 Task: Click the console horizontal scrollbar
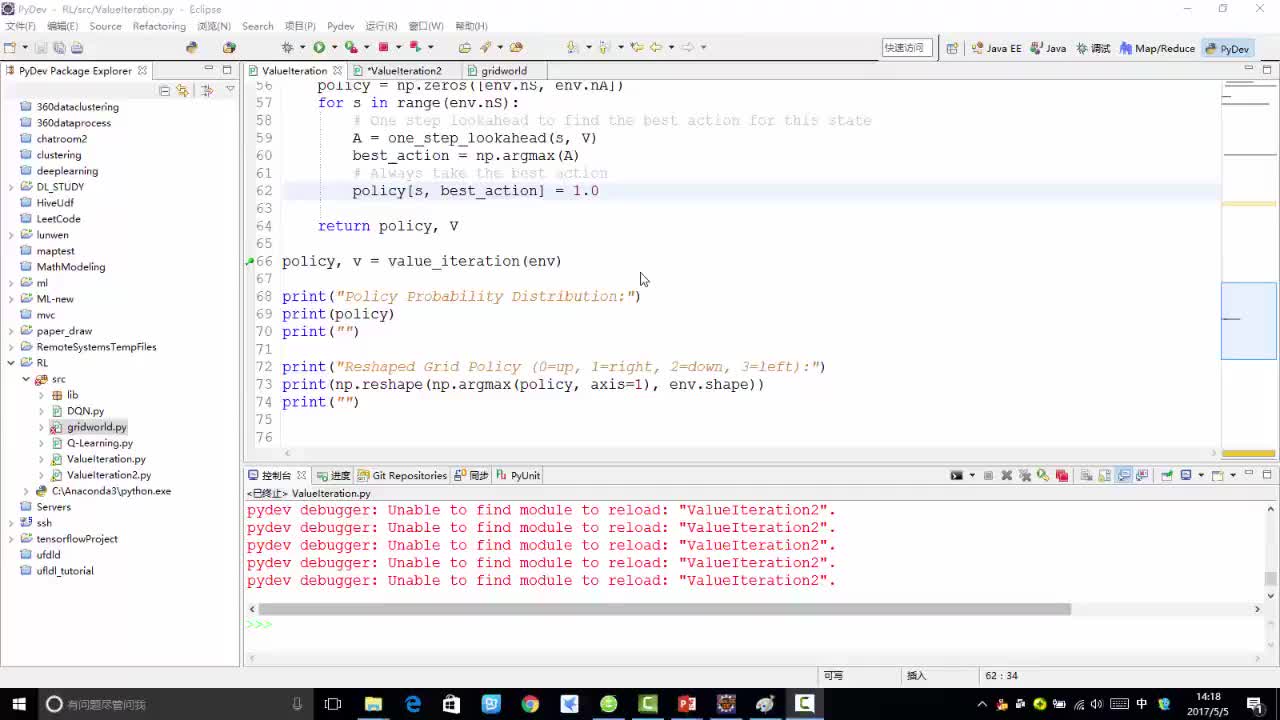tap(664, 609)
